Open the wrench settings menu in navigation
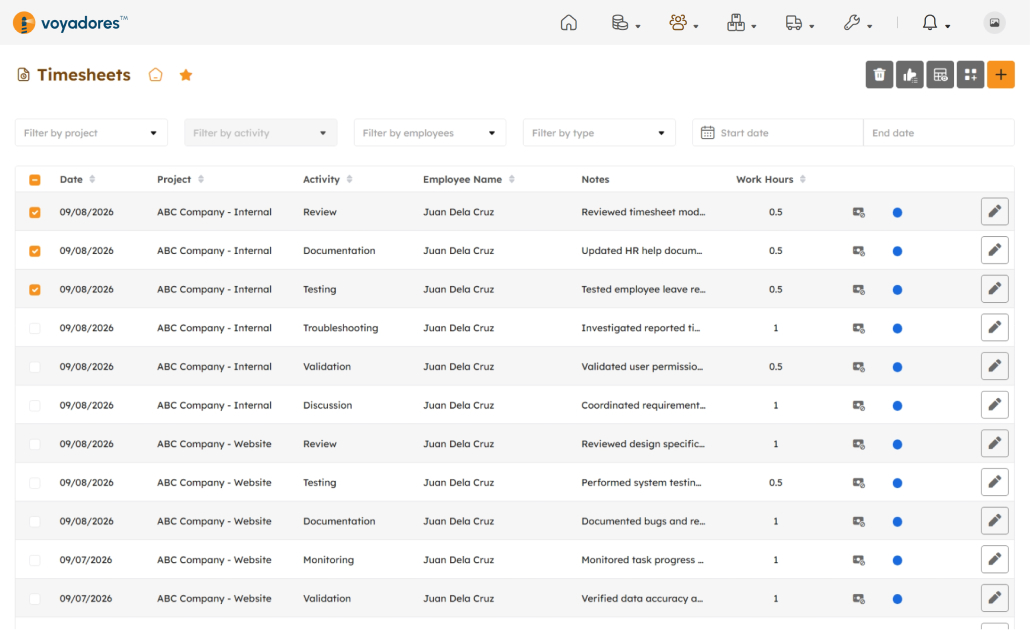 [x=857, y=23]
